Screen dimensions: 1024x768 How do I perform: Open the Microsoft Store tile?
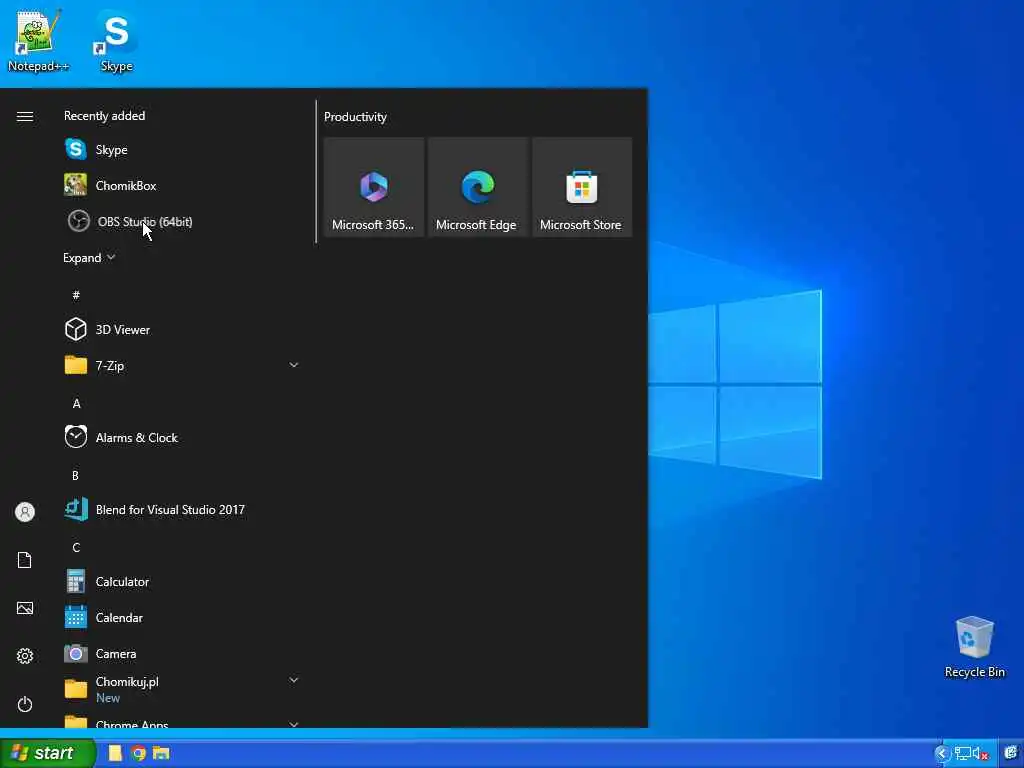[582, 187]
